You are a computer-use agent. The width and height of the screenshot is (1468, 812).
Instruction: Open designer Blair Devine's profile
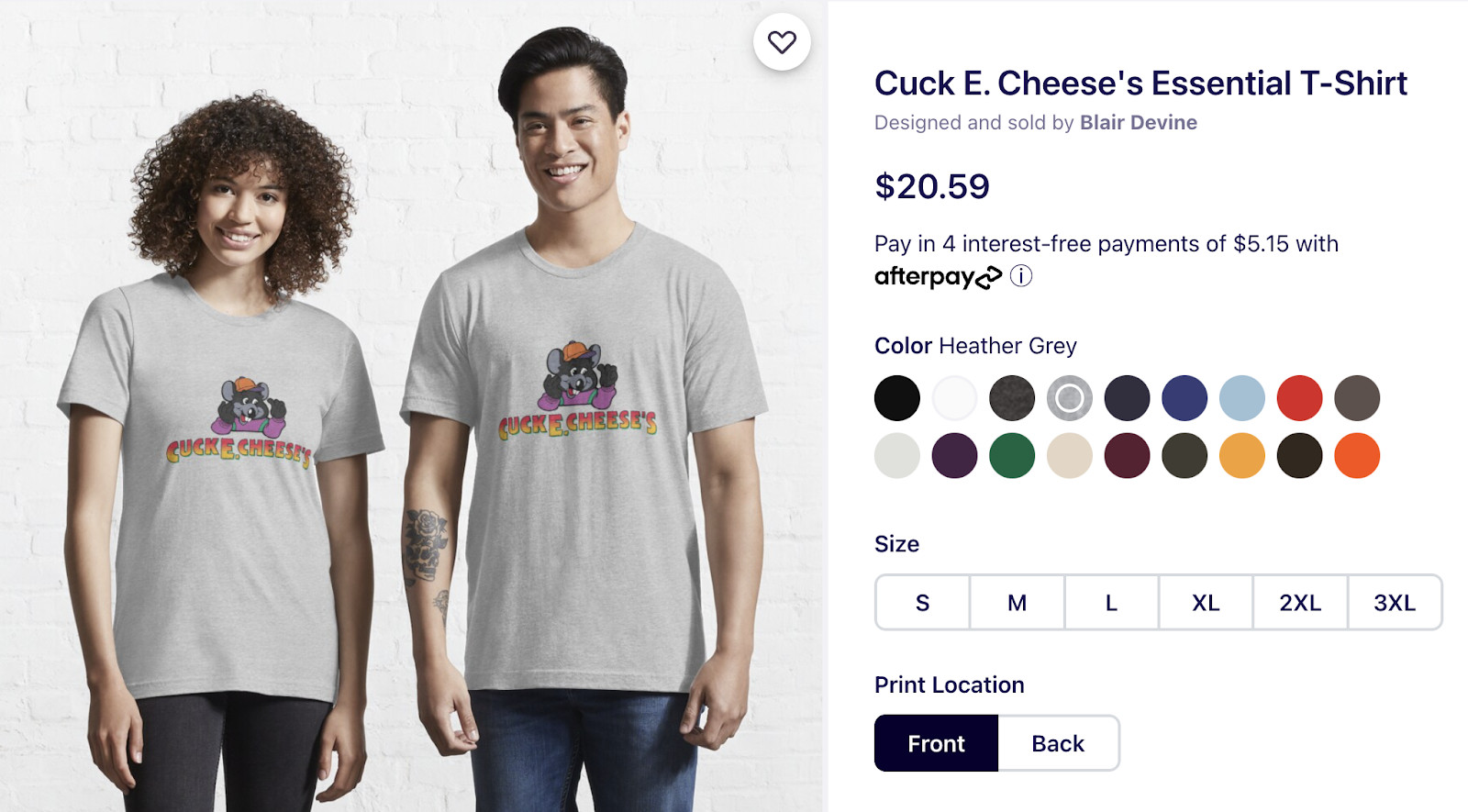1138,123
